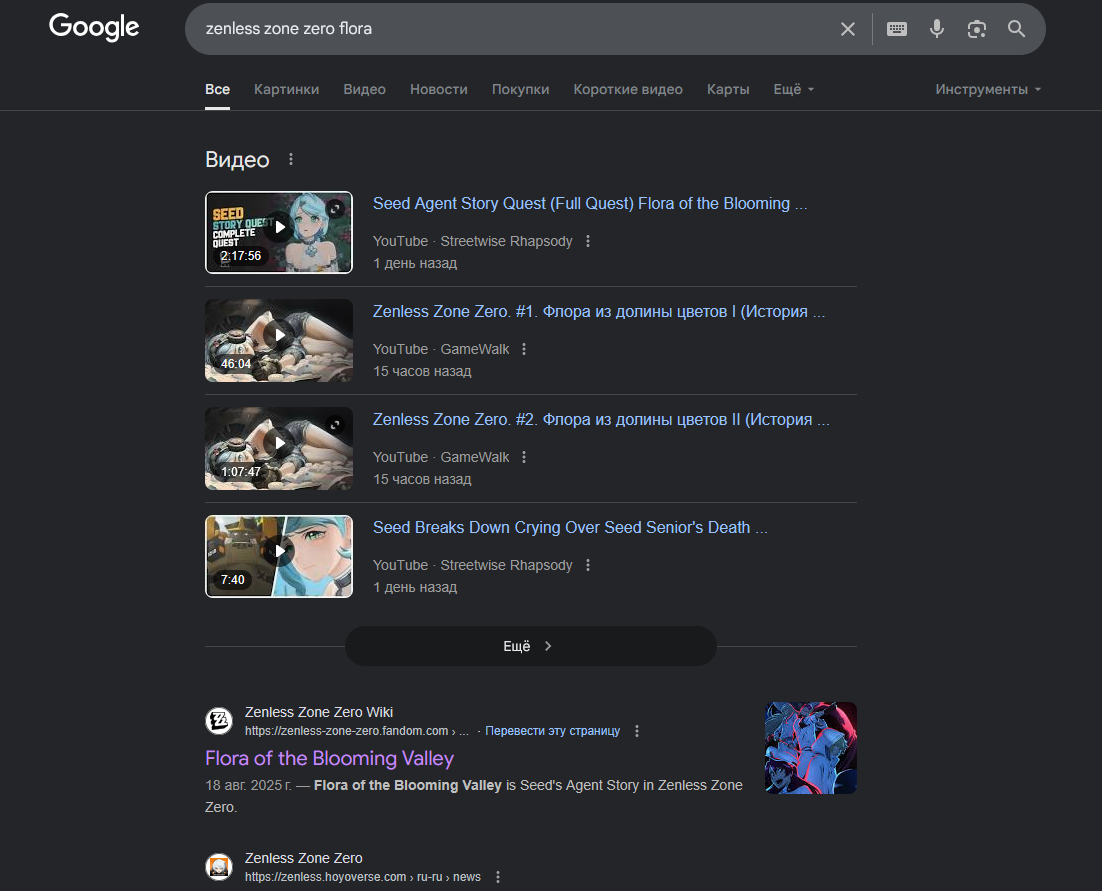Click the Zenless Zone Zero Wiki favicon

point(219,721)
